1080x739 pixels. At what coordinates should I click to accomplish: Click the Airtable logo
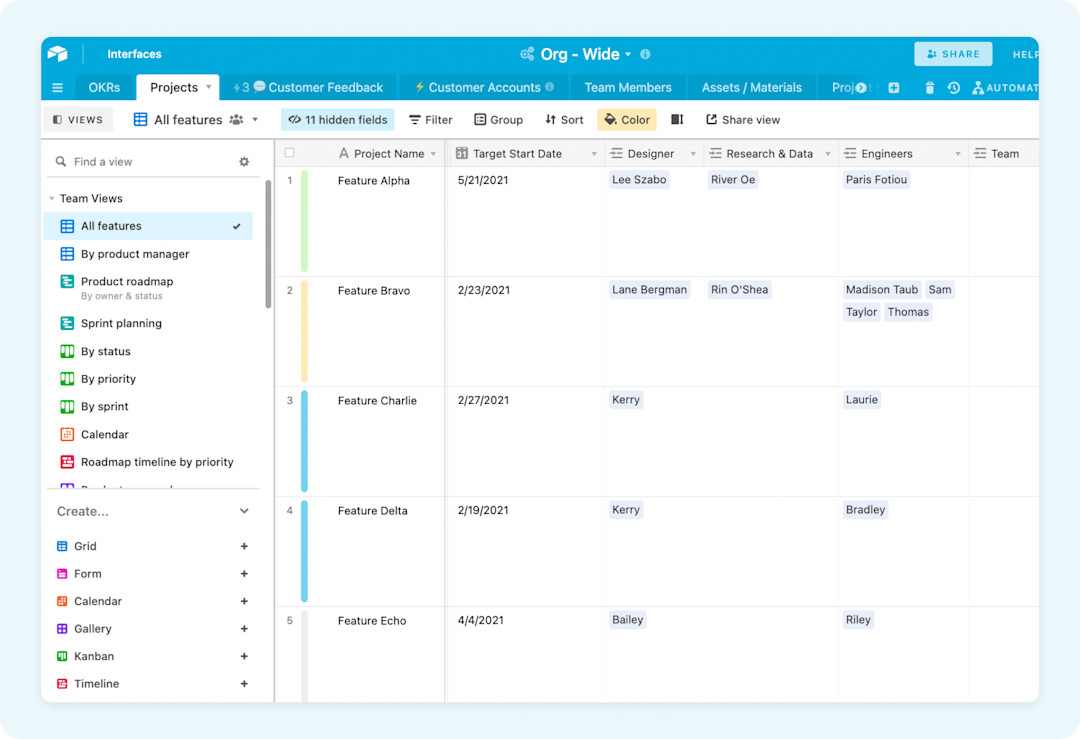58,53
